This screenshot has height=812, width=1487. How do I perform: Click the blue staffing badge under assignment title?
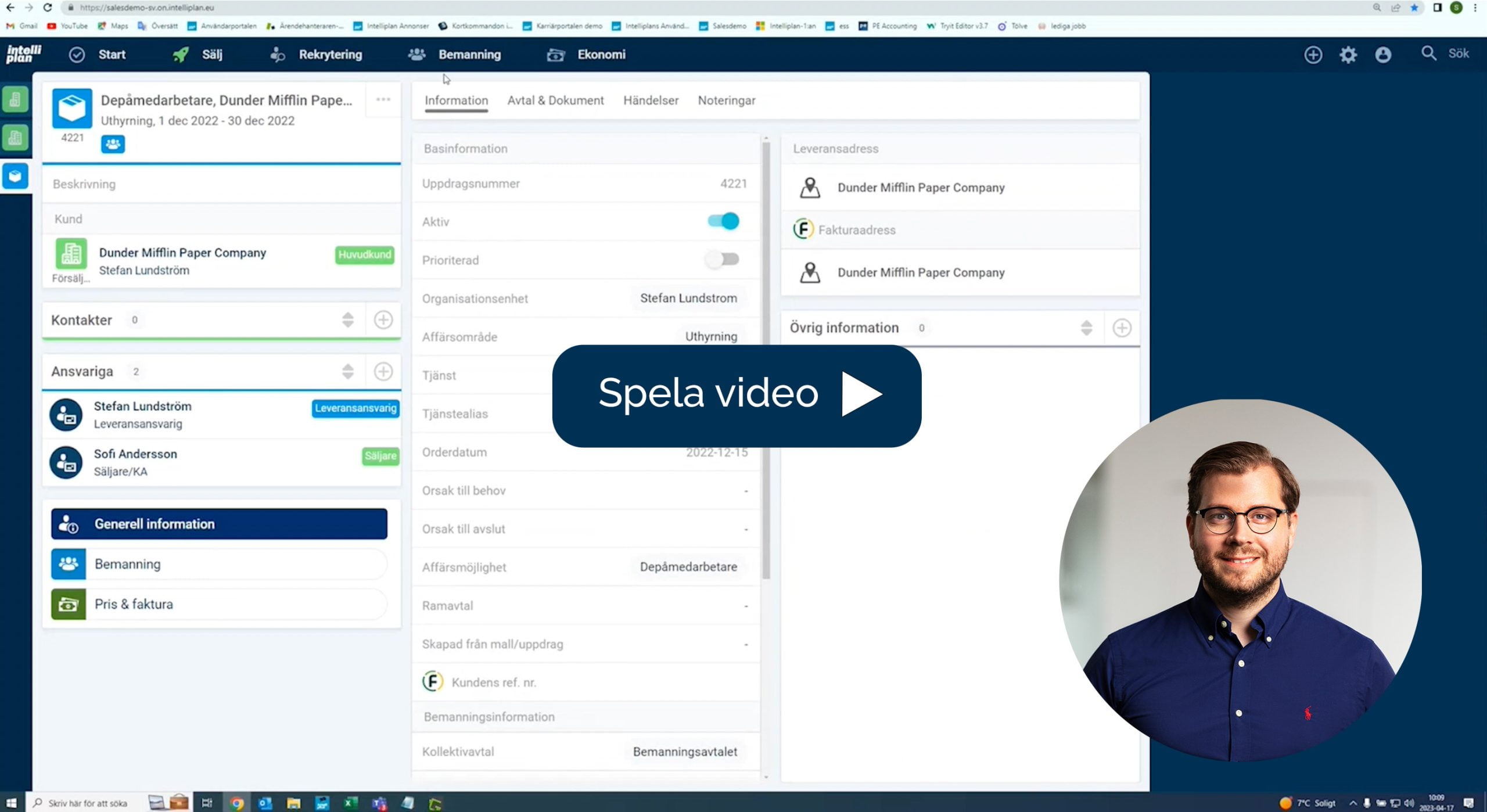(113, 143)
